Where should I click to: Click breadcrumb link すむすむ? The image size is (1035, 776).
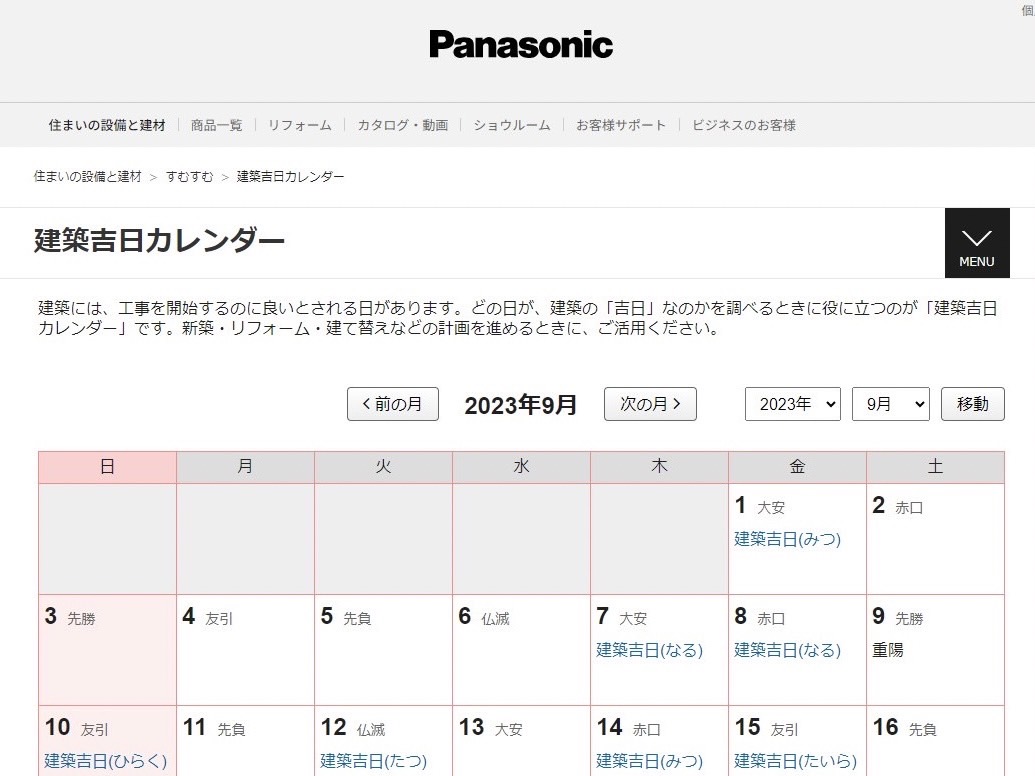click(x=189, y=177)
